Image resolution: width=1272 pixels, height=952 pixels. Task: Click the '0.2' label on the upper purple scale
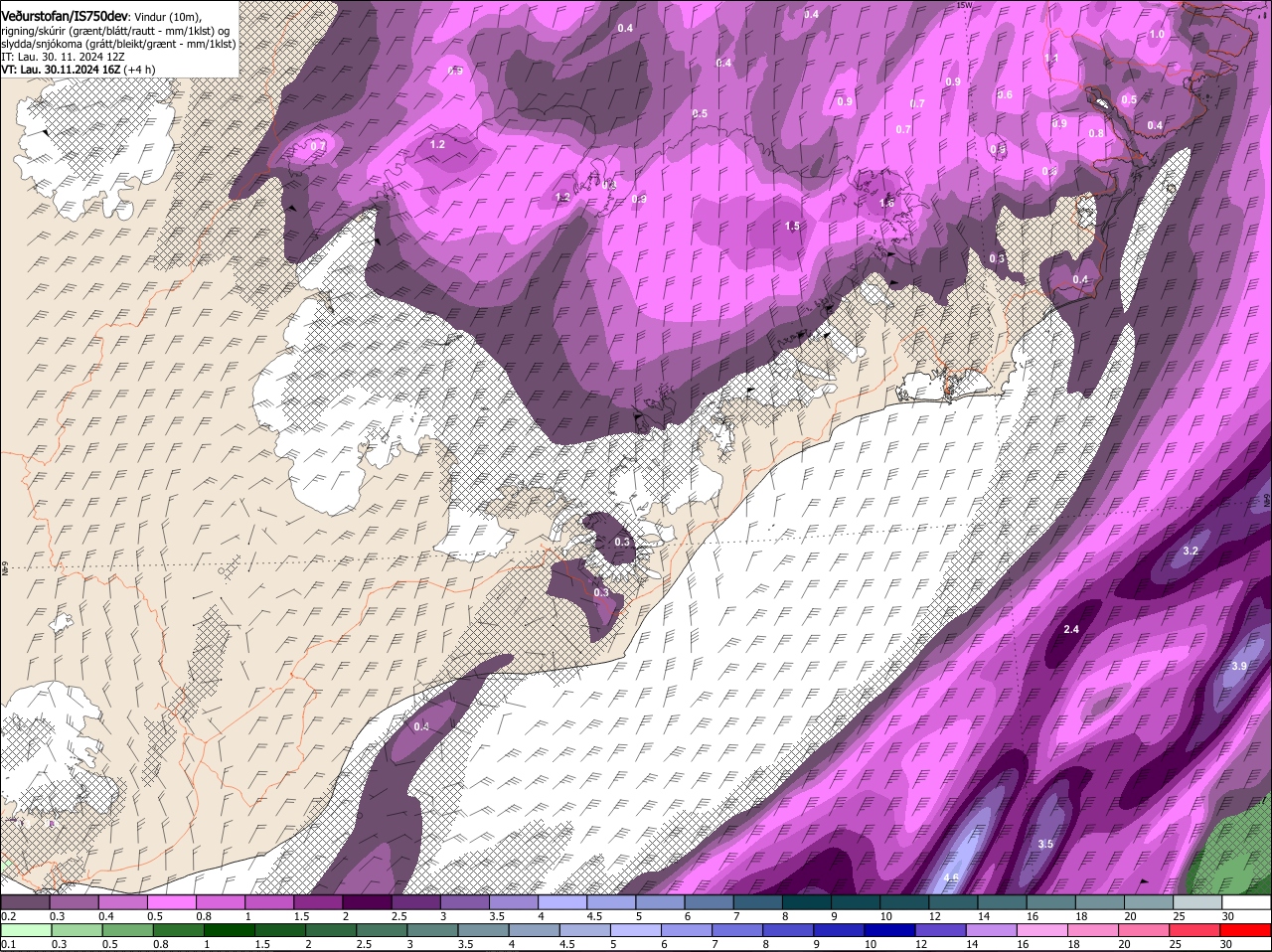8,916
